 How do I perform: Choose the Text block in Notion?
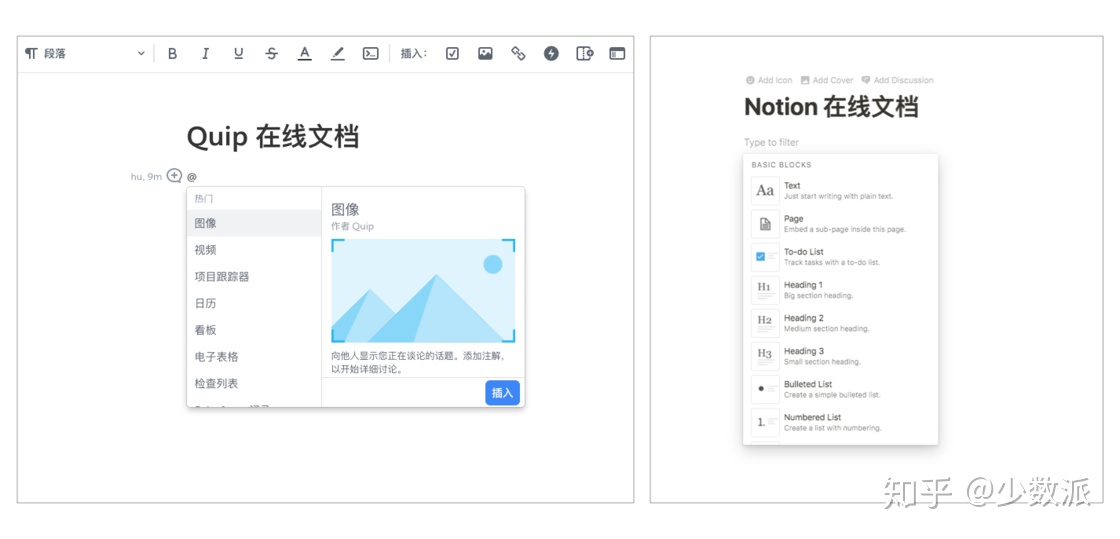(x=840, y=191)
